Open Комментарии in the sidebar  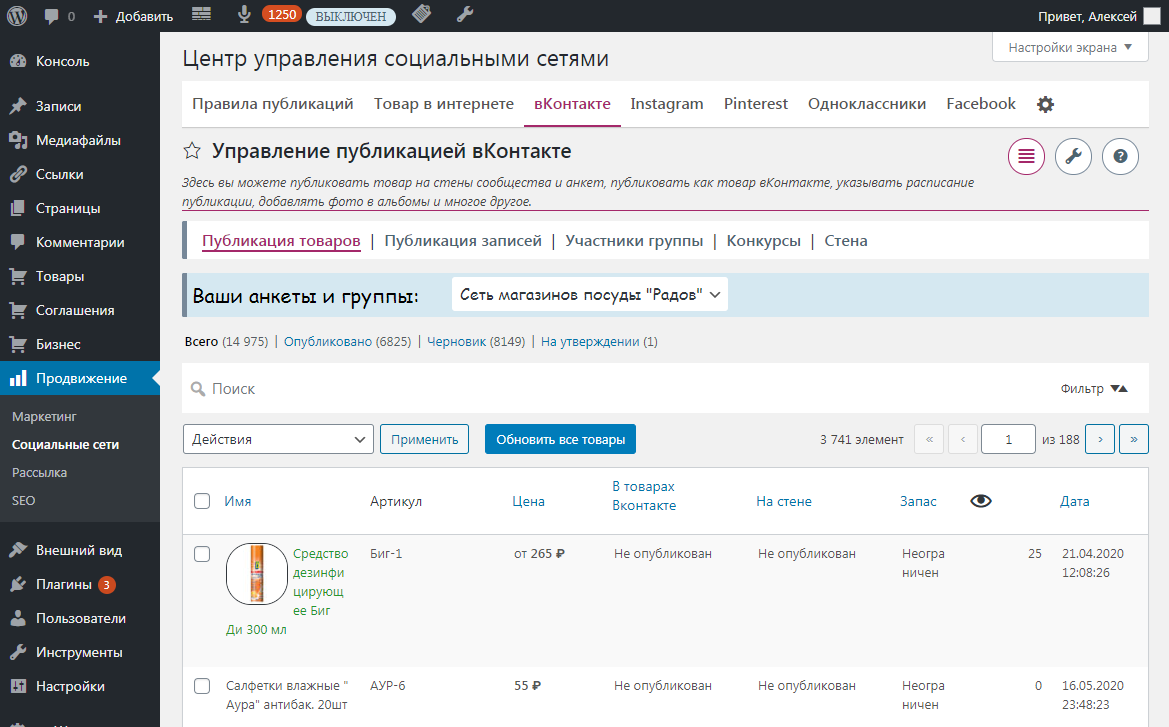(x=80, y=242)
